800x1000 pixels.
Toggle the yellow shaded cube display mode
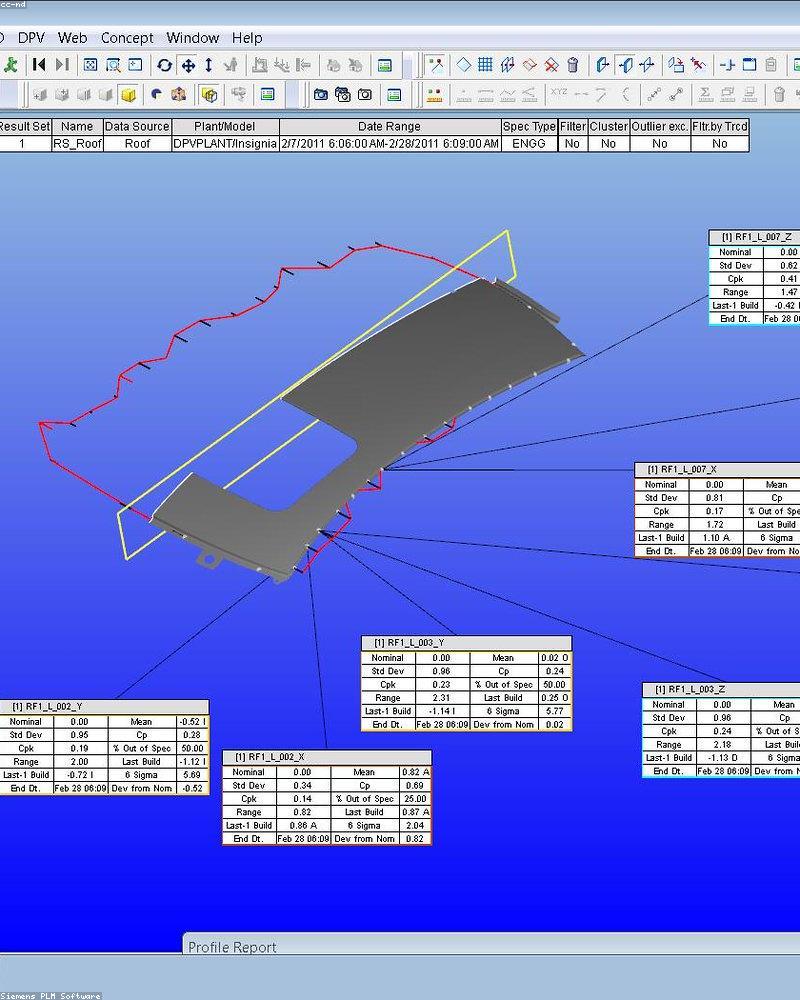click(x=128, y=95)
